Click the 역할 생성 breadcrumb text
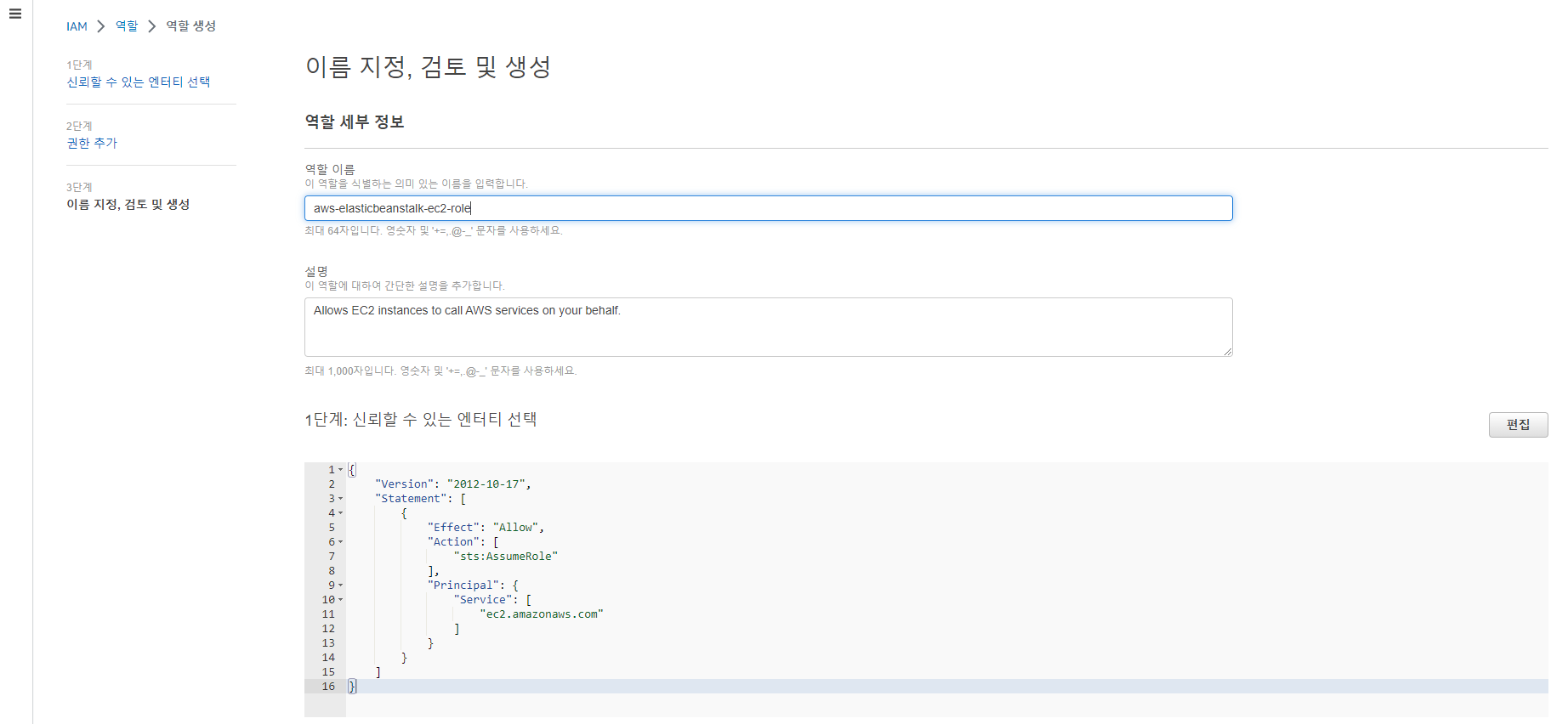This screenshot has height=724, width=1568. 190,26
